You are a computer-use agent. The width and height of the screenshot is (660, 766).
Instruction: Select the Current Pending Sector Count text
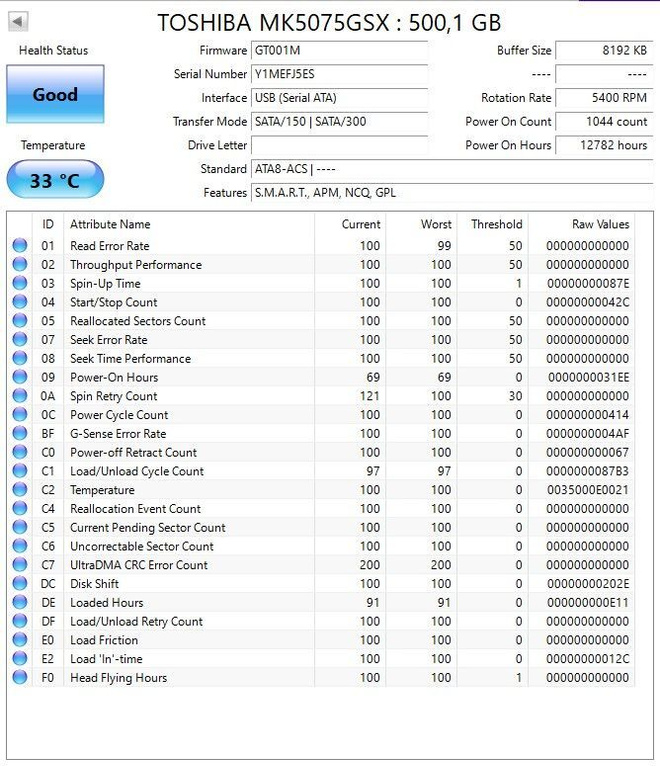148,528
